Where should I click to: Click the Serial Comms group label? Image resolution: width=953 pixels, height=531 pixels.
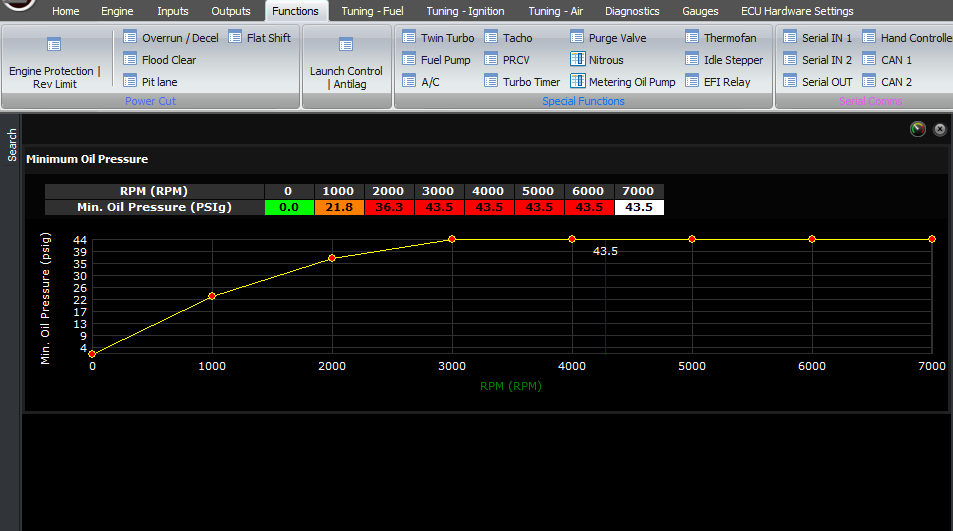point(870,101)
